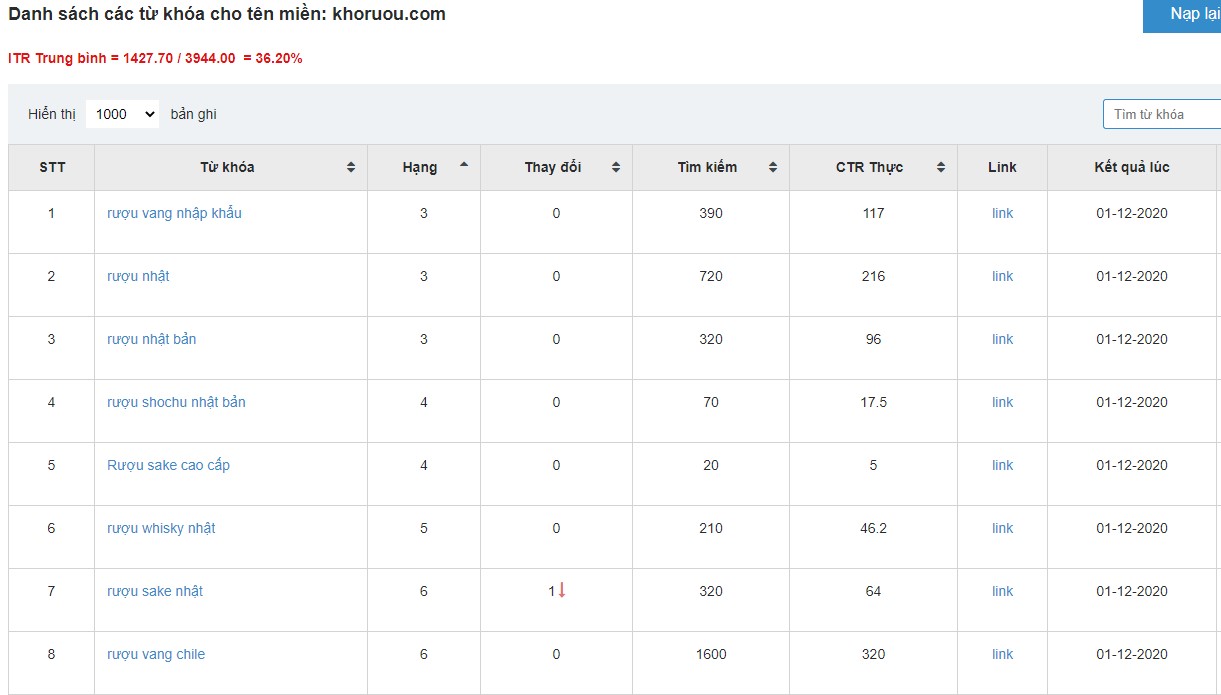Open link for rượu vang nhập khẩu row
Screen dimensions: 1221x695
click(x=1002, y=213)
